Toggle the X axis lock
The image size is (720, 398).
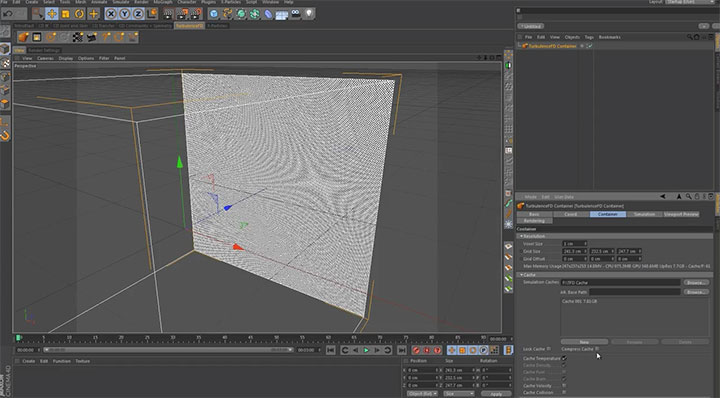111,14
